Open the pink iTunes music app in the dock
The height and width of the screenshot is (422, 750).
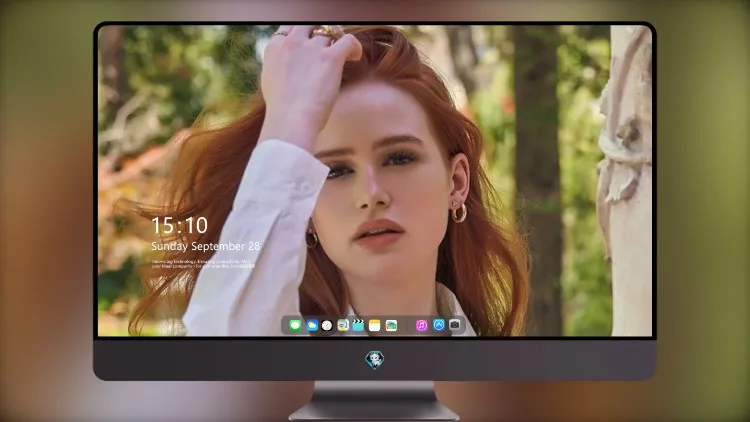point(421,326)
